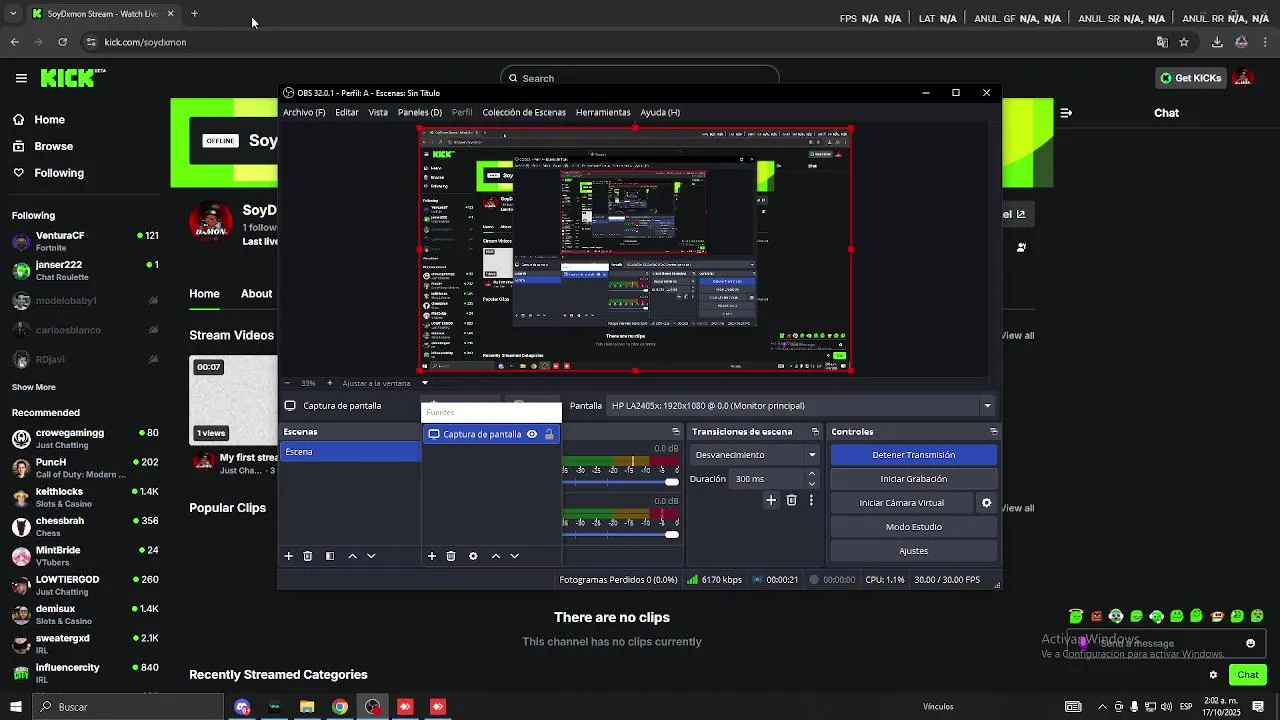Open Editar menu in OBS
The height and width of the screenshot is (720, 1280).
pyautogui.click(x=347, y=113)
